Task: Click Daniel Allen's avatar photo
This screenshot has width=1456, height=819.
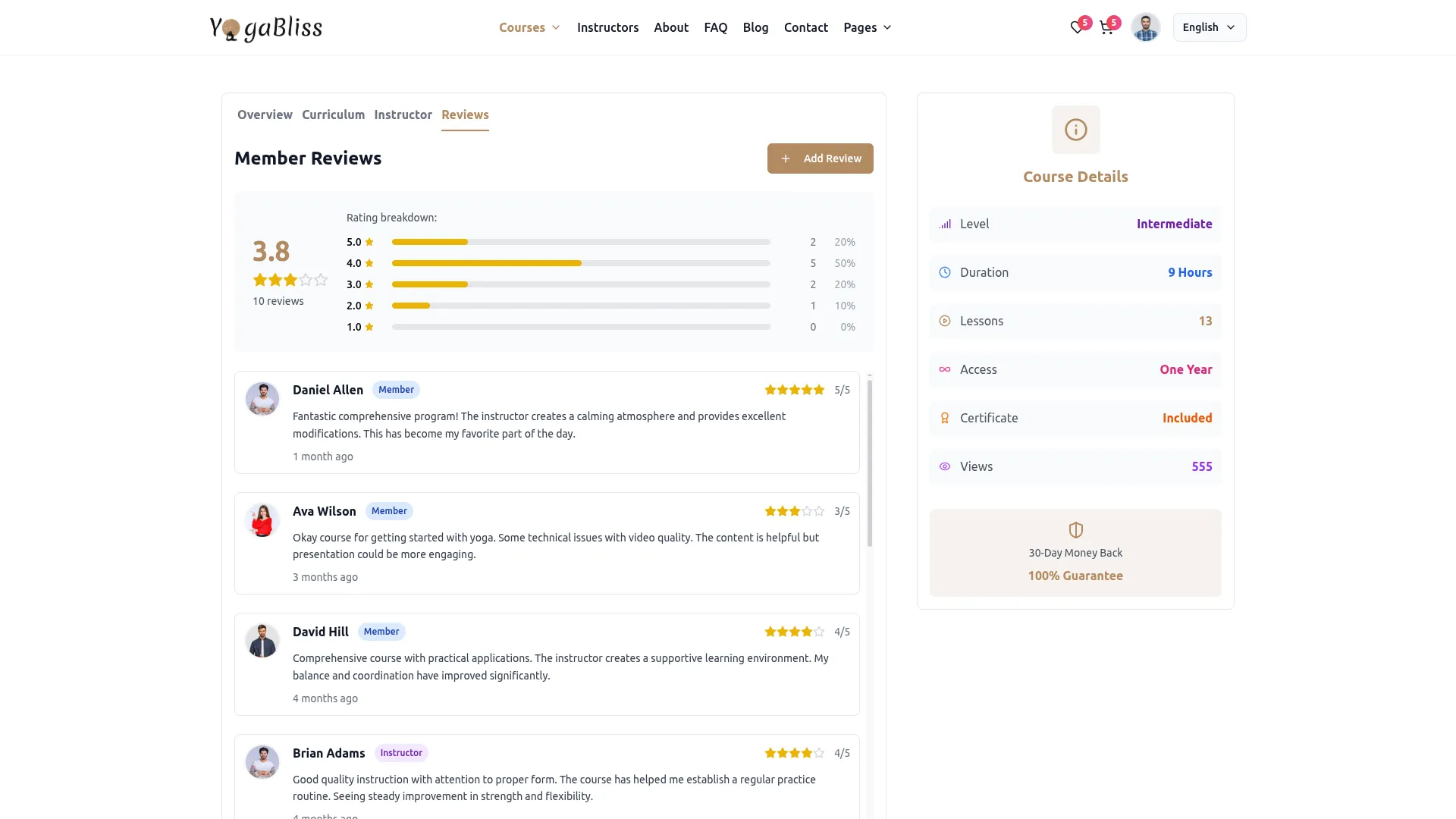Action: 262,399
